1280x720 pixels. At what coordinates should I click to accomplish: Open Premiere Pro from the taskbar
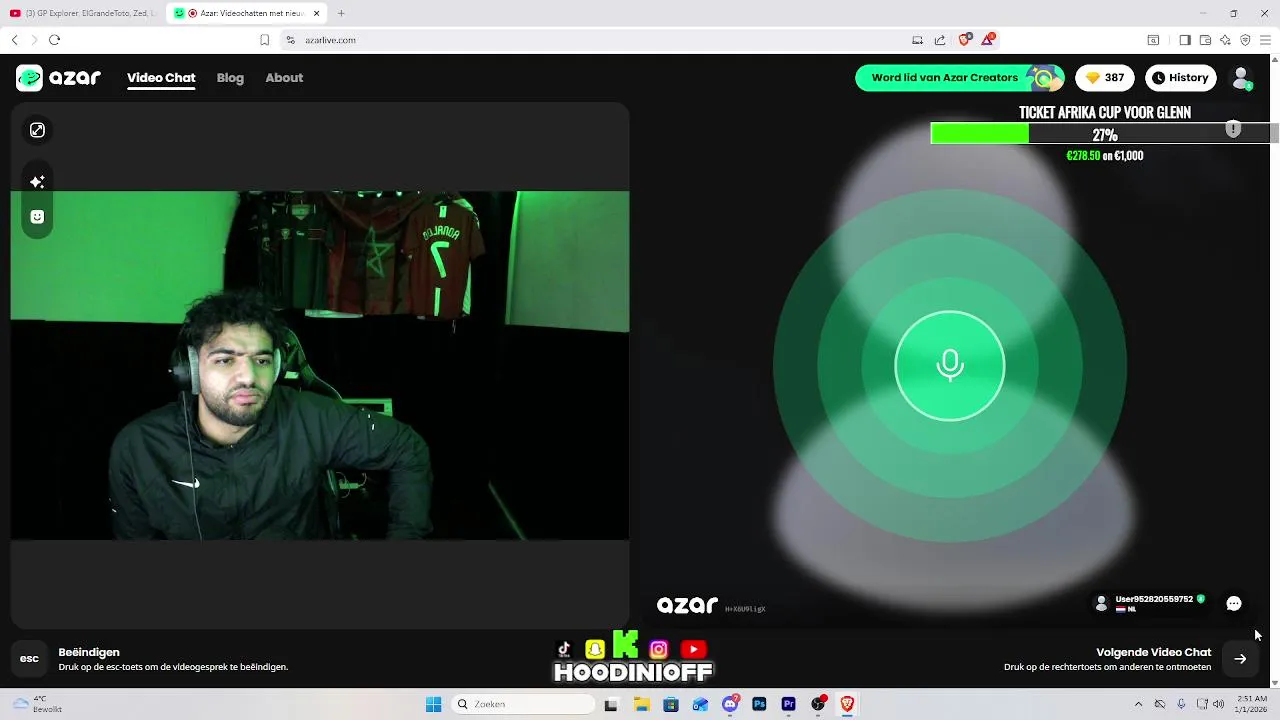789,704
